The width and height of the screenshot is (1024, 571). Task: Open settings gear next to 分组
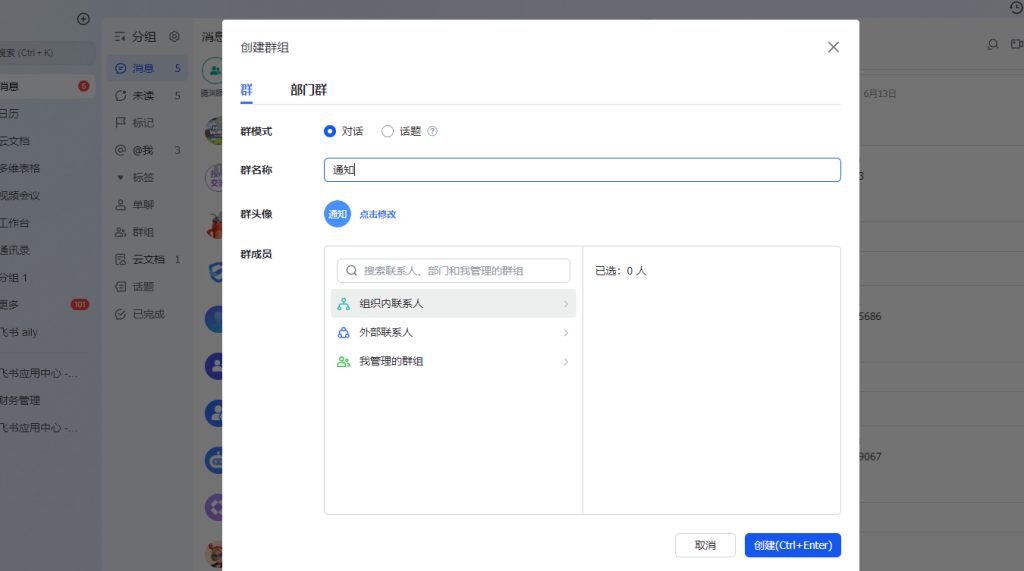pyautogui.click(x=174, y=37)
